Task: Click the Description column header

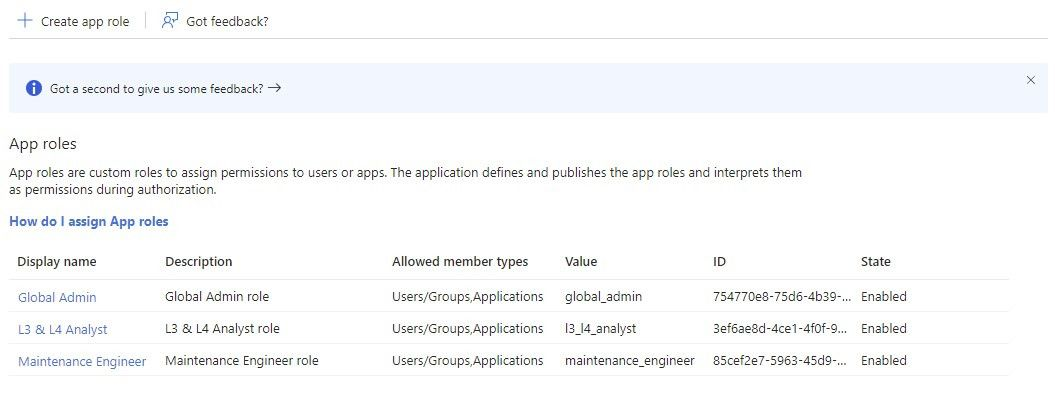Action: pos(198,262)
